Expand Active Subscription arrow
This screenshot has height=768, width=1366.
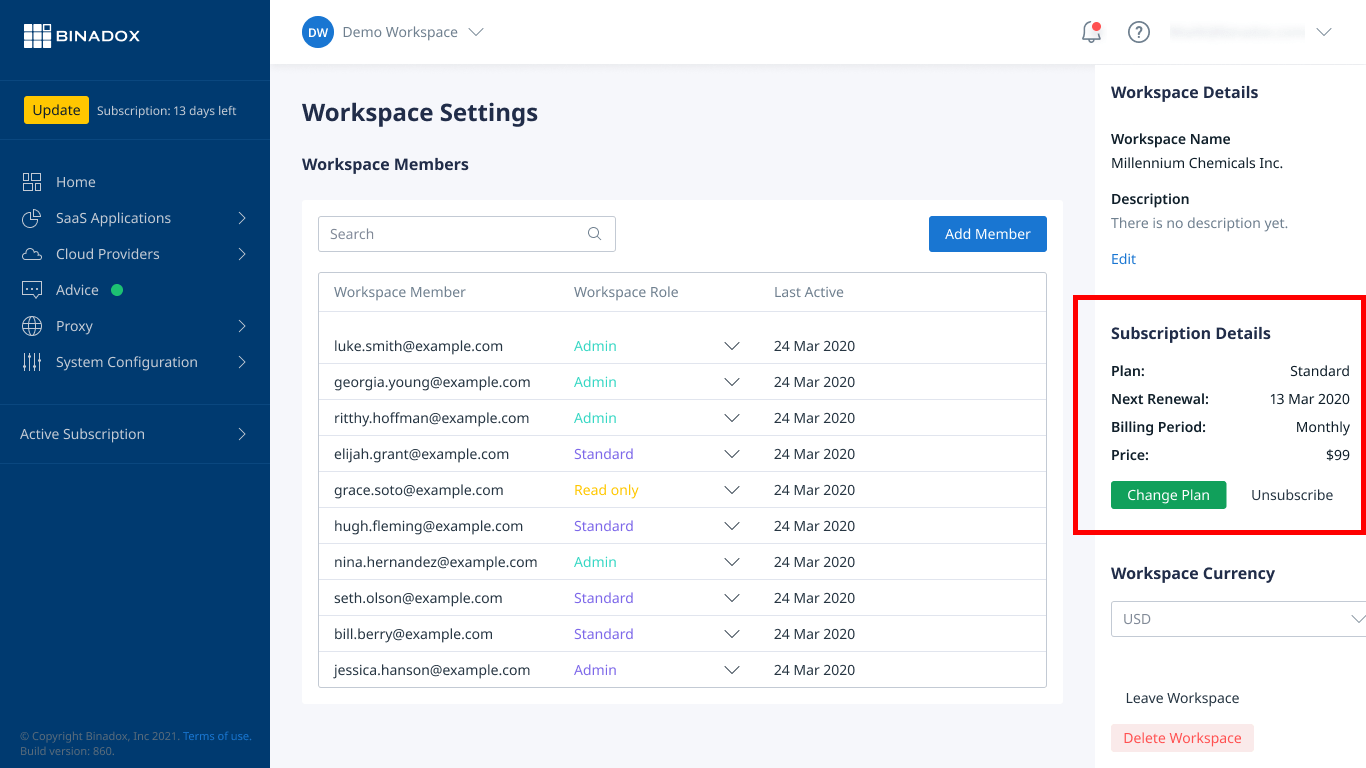[242, 434]
